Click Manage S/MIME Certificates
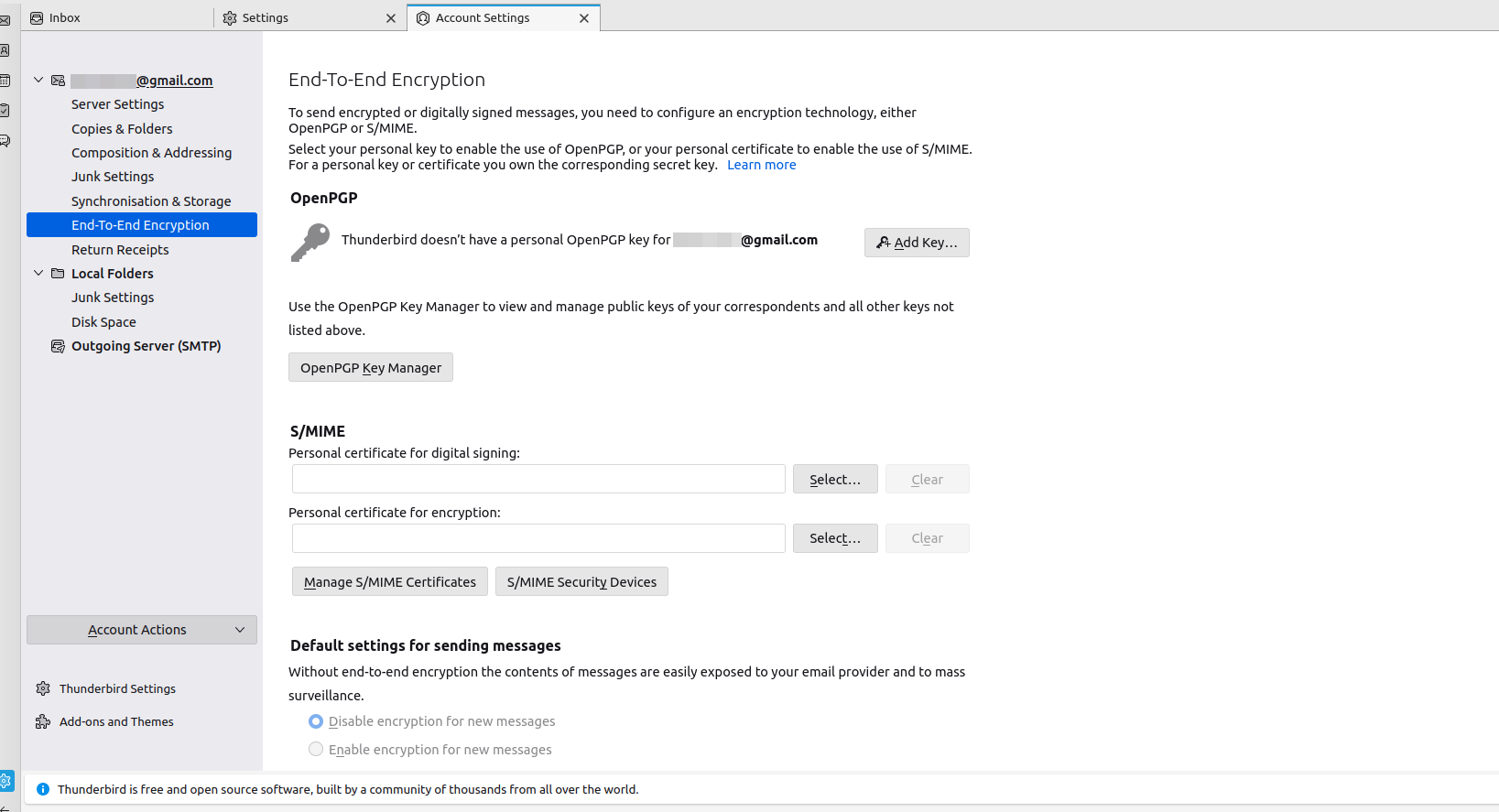This screenshot has height=812, width=1499. tap(390, 581)
